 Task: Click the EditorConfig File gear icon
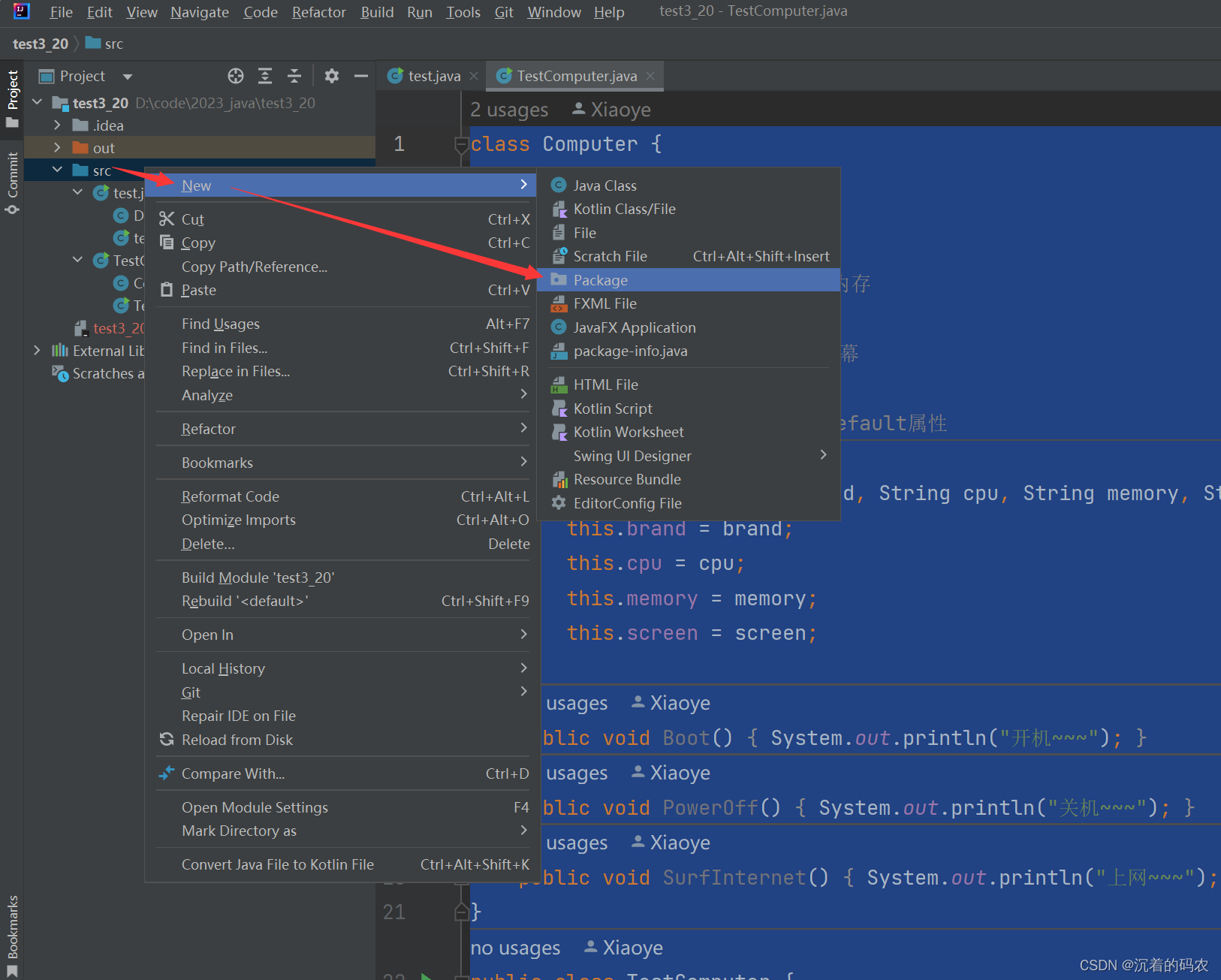[x=559, y=503]
